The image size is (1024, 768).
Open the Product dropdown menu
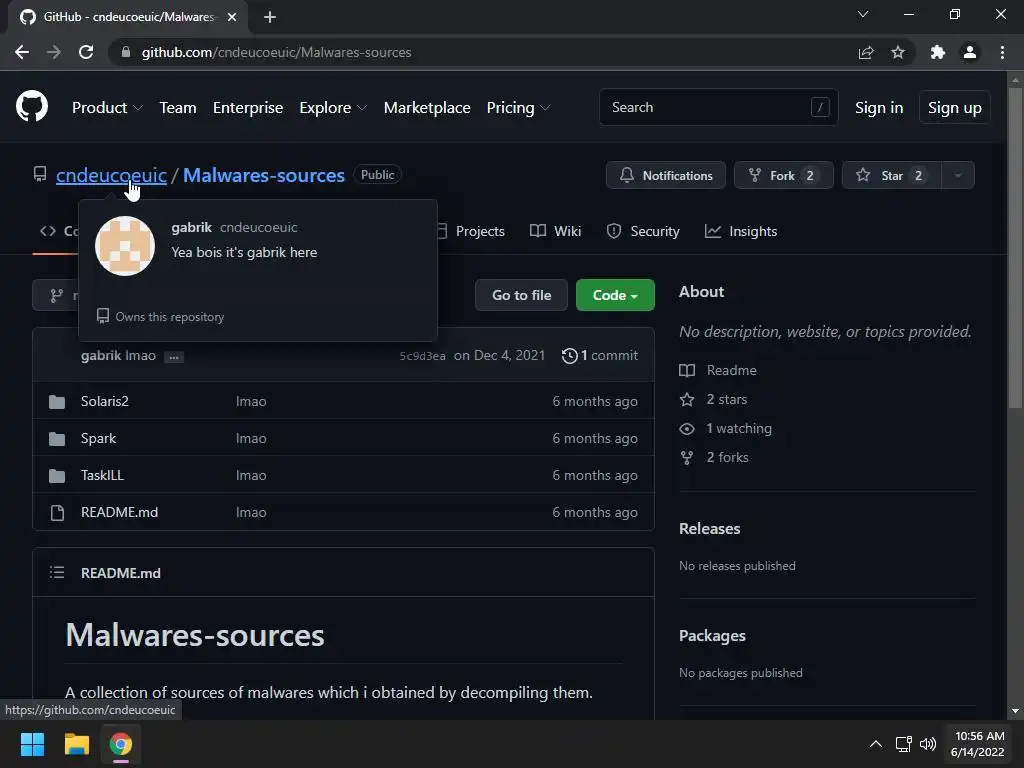pos(107,108)
